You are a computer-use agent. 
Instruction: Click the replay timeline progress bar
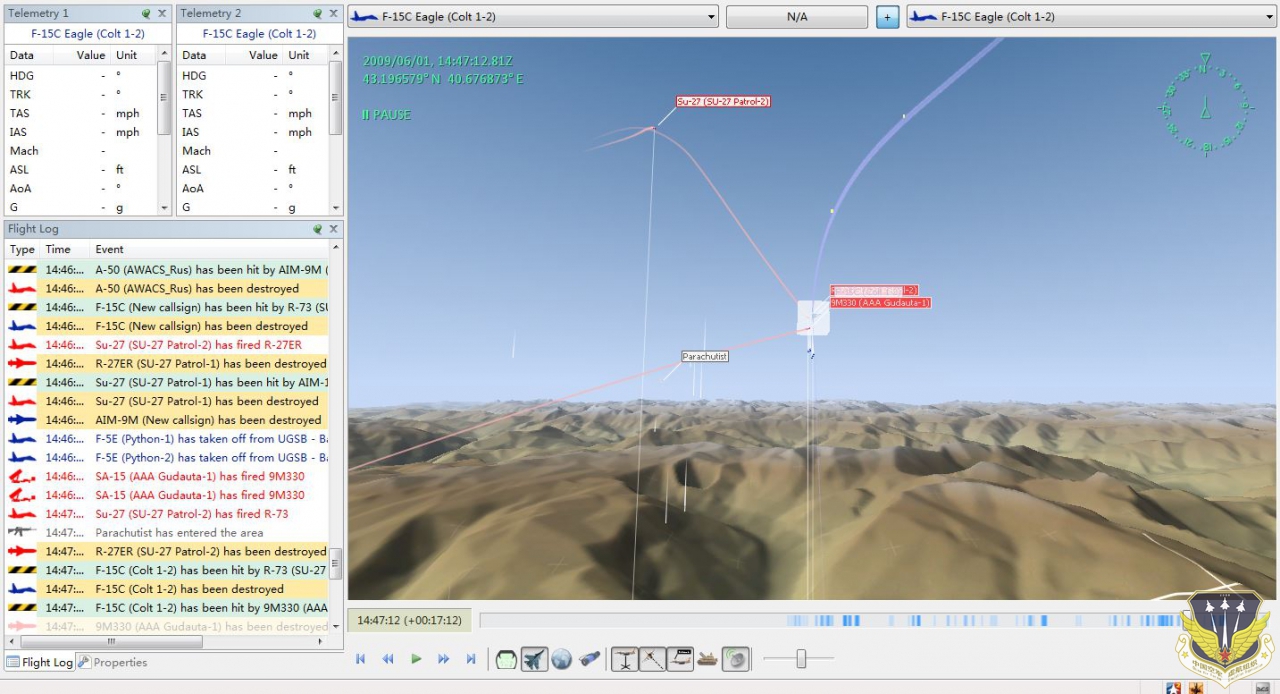tap(830, 620)
